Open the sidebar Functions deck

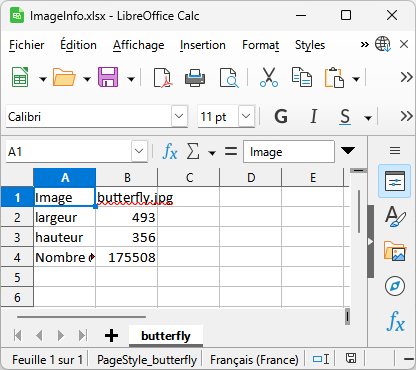click(395, 321)
